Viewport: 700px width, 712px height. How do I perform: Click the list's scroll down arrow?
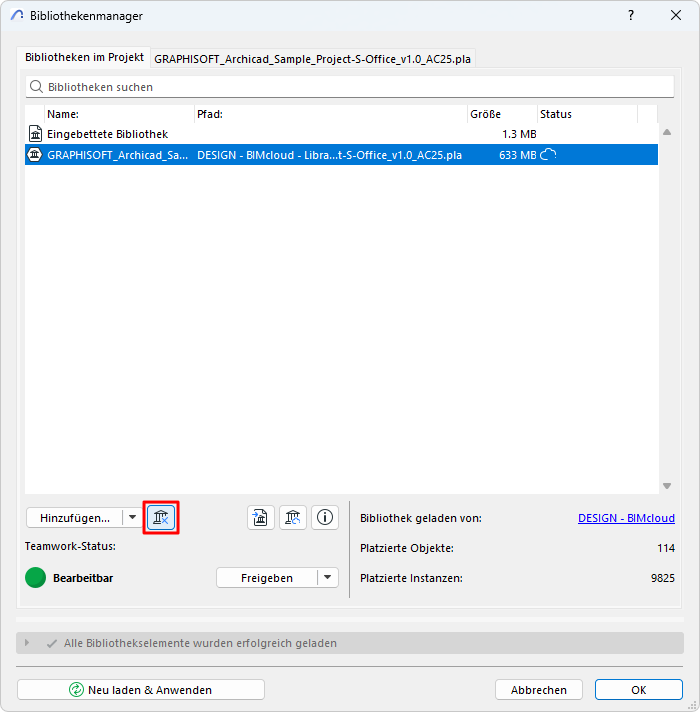tap(667, 486)
